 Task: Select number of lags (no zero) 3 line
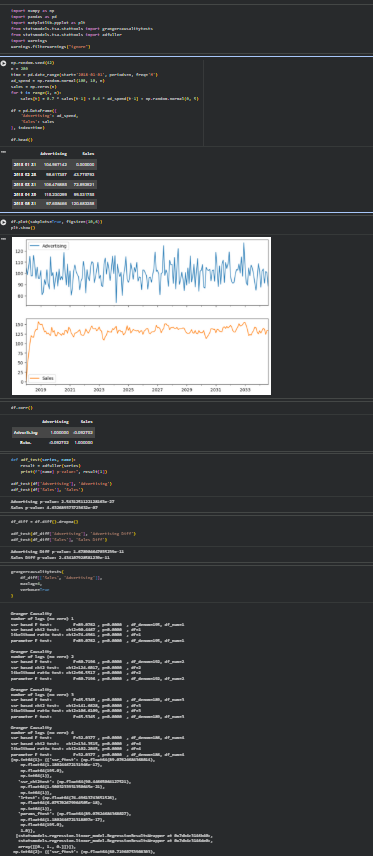click(x=42, y=696)
